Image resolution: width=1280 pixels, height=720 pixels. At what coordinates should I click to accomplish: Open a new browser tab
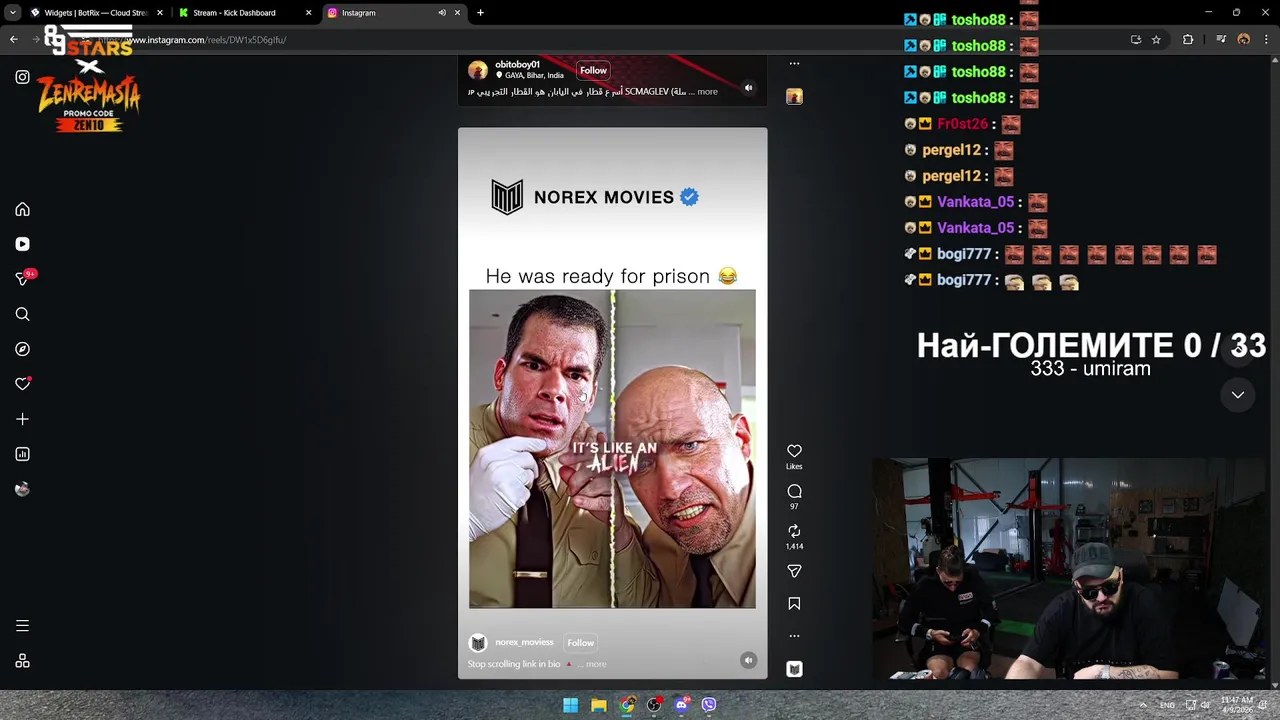[480, 13]
